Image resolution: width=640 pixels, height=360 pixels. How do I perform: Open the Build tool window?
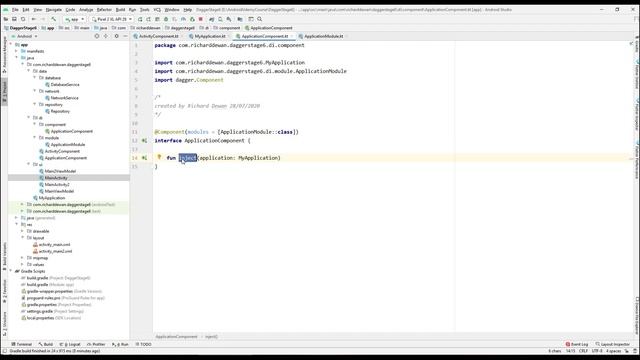pos(46,344)
